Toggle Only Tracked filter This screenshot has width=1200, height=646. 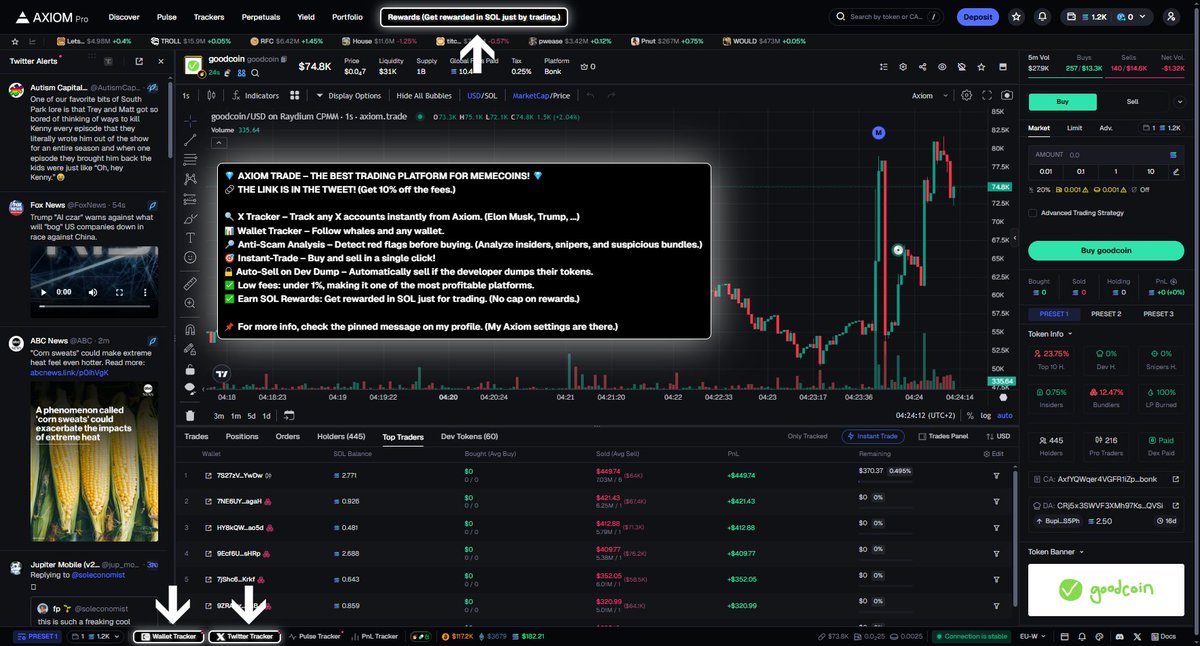coord(807,436)
